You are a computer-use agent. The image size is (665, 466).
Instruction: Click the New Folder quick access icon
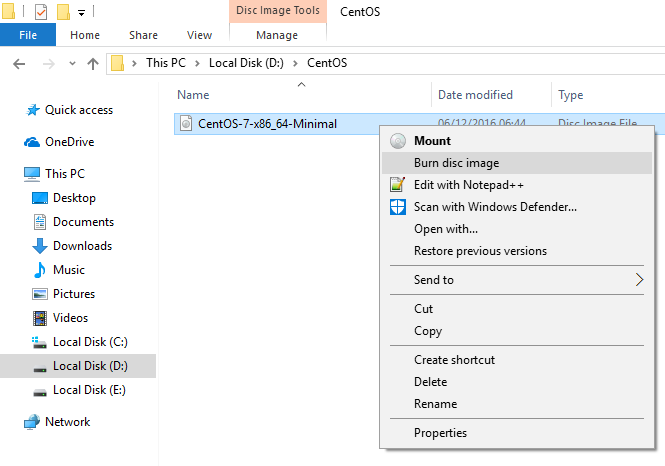tap(63, 11)
